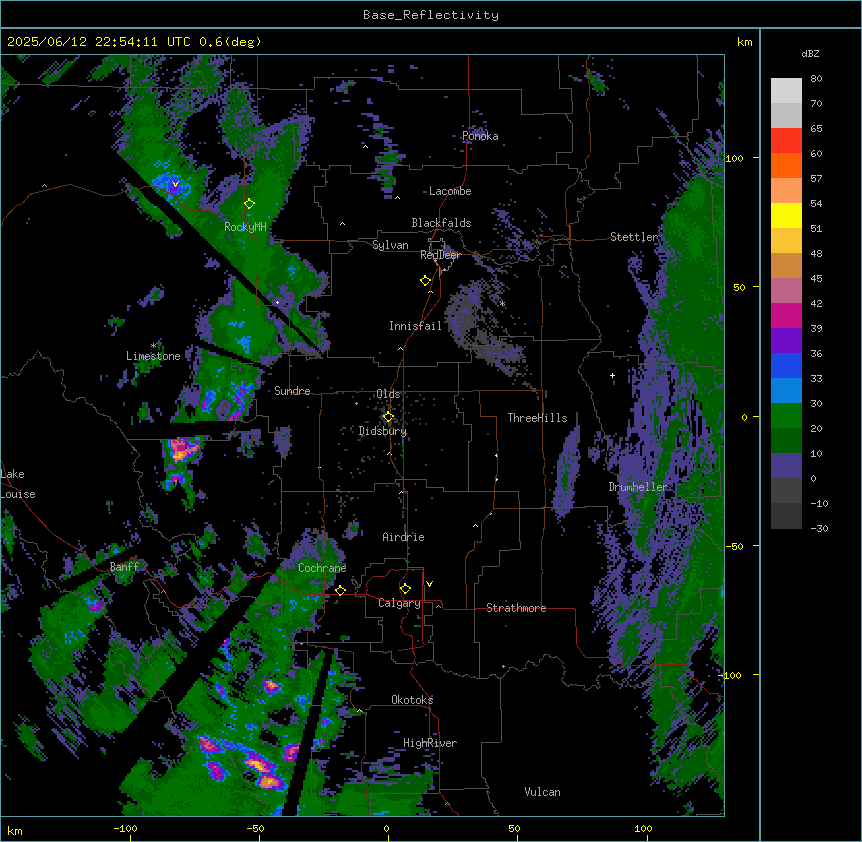Click the km unit label at top right
862x842 pixels.
coord(744,42)
